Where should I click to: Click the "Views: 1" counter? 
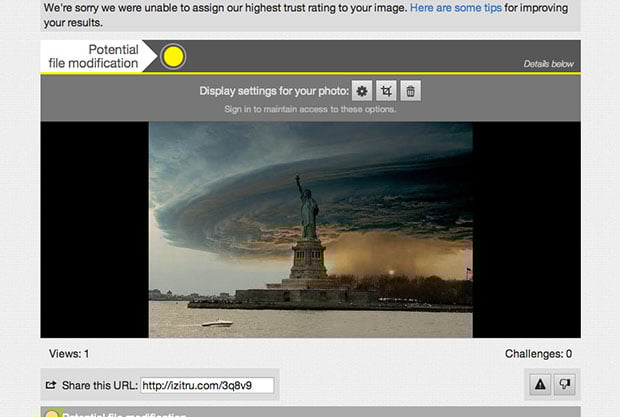(x=69, y=354)
